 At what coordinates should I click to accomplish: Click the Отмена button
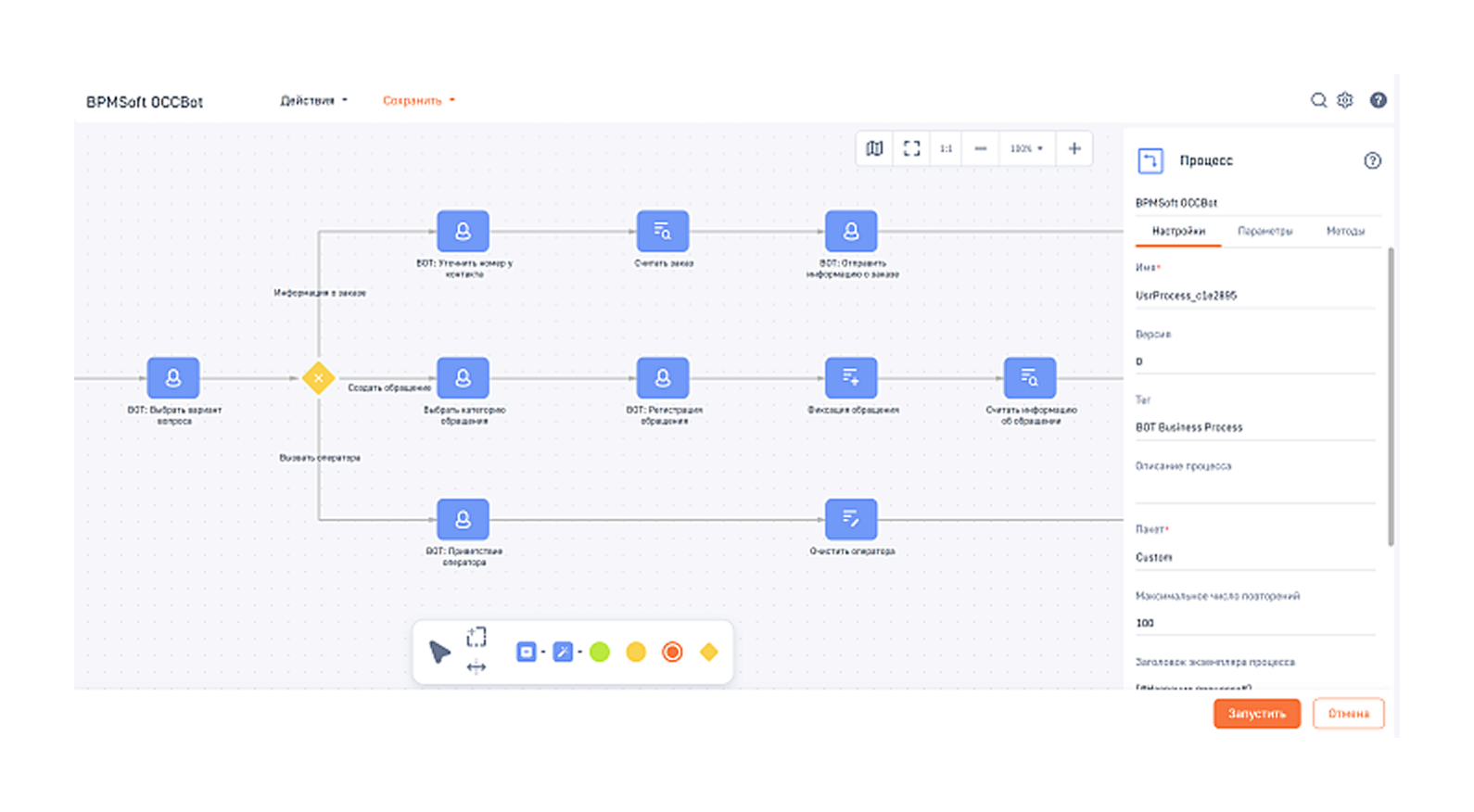pos(1348,714)
